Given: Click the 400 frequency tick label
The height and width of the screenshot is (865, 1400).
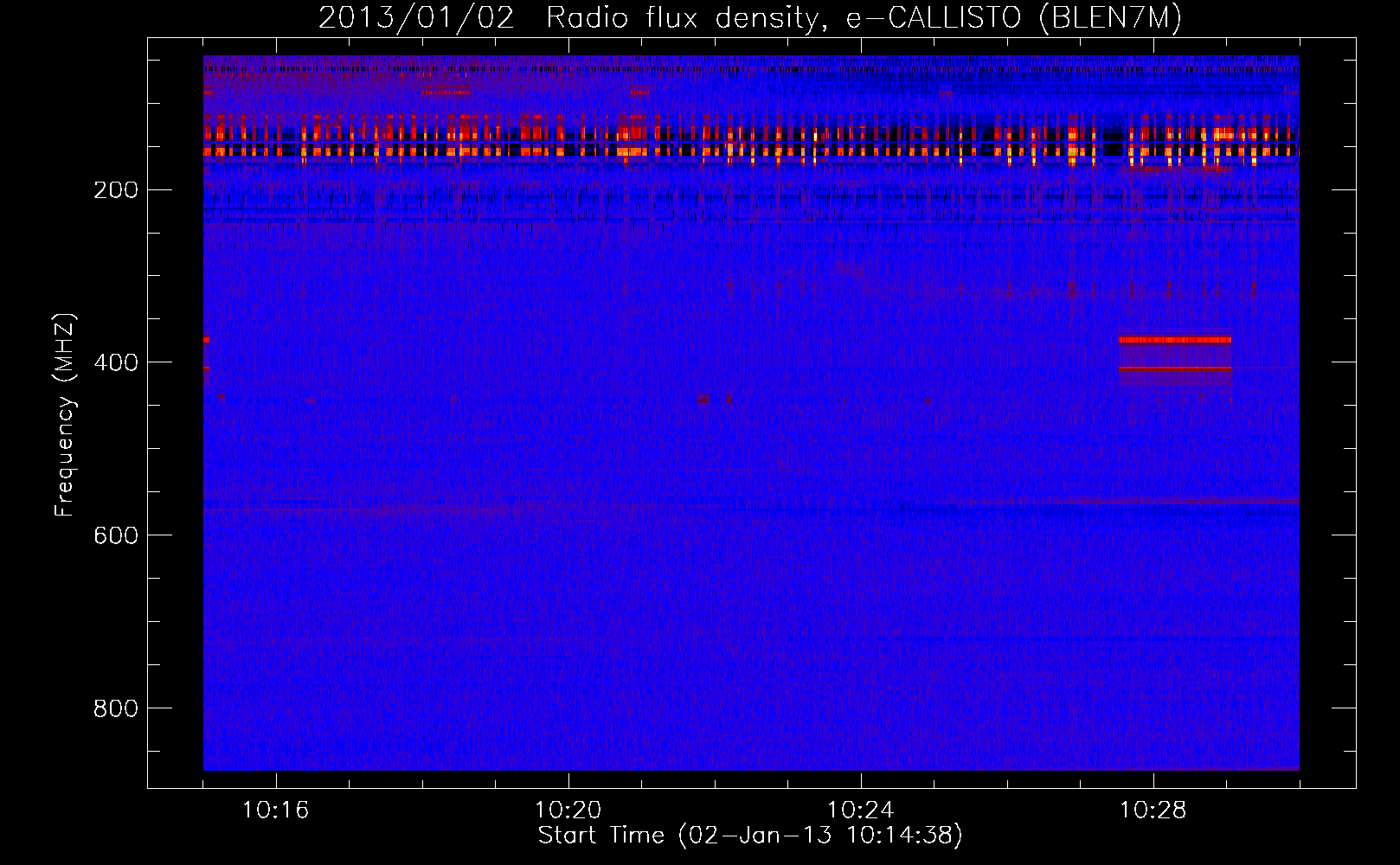Looking at the screenshot, I should pos(116,362).
